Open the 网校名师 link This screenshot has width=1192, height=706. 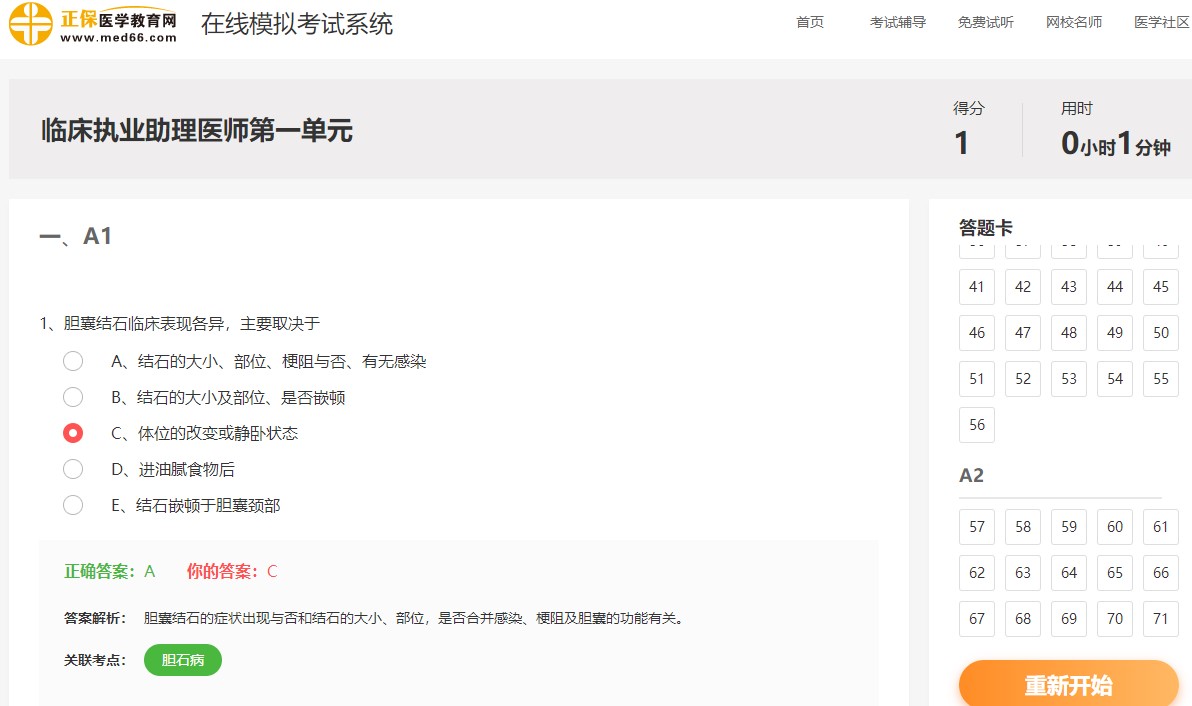click(1073, 22)
